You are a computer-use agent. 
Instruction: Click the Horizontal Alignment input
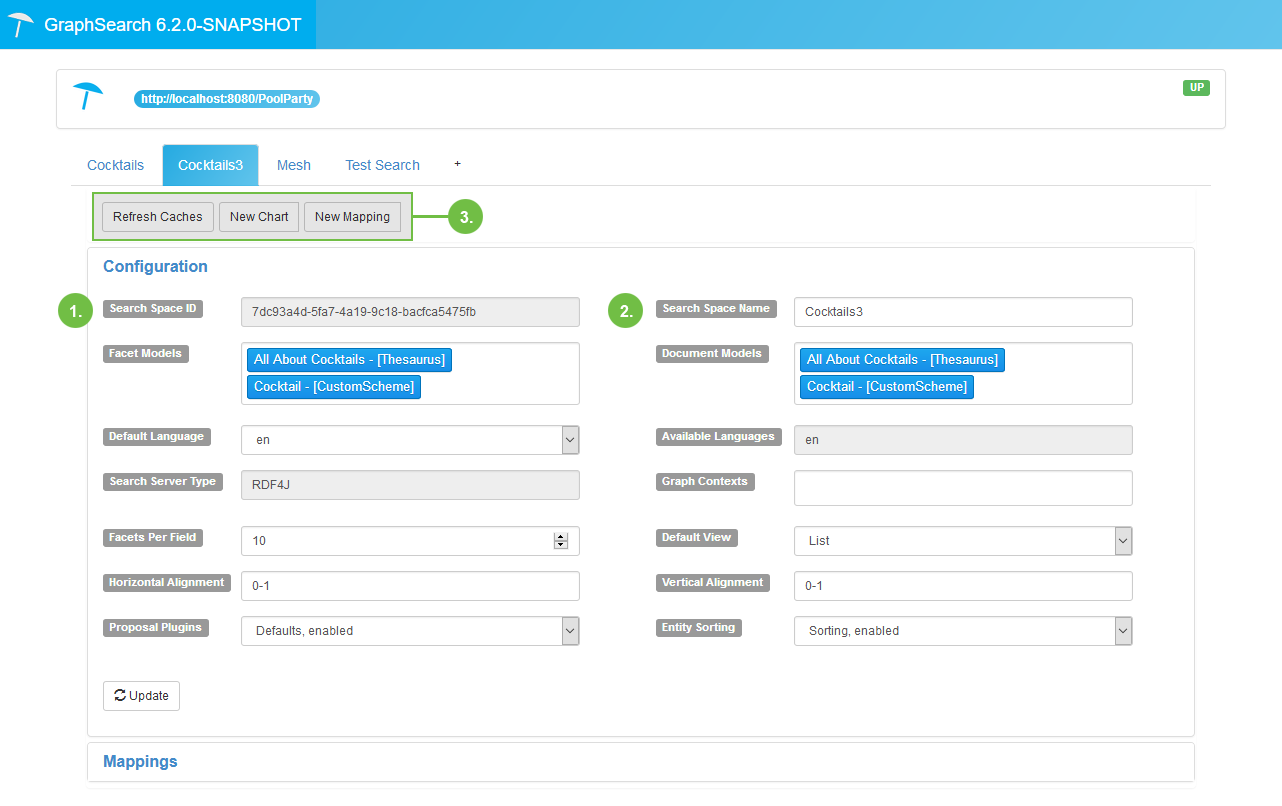click(410, 586)
